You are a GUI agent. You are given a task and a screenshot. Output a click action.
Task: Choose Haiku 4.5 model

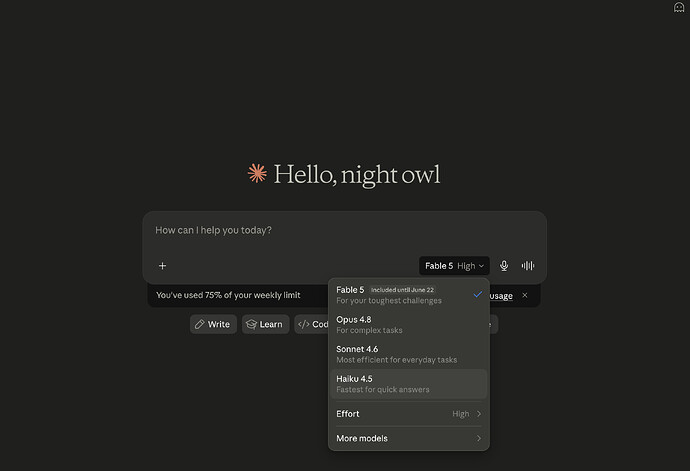pyautogui.click(x=409, y=384)
